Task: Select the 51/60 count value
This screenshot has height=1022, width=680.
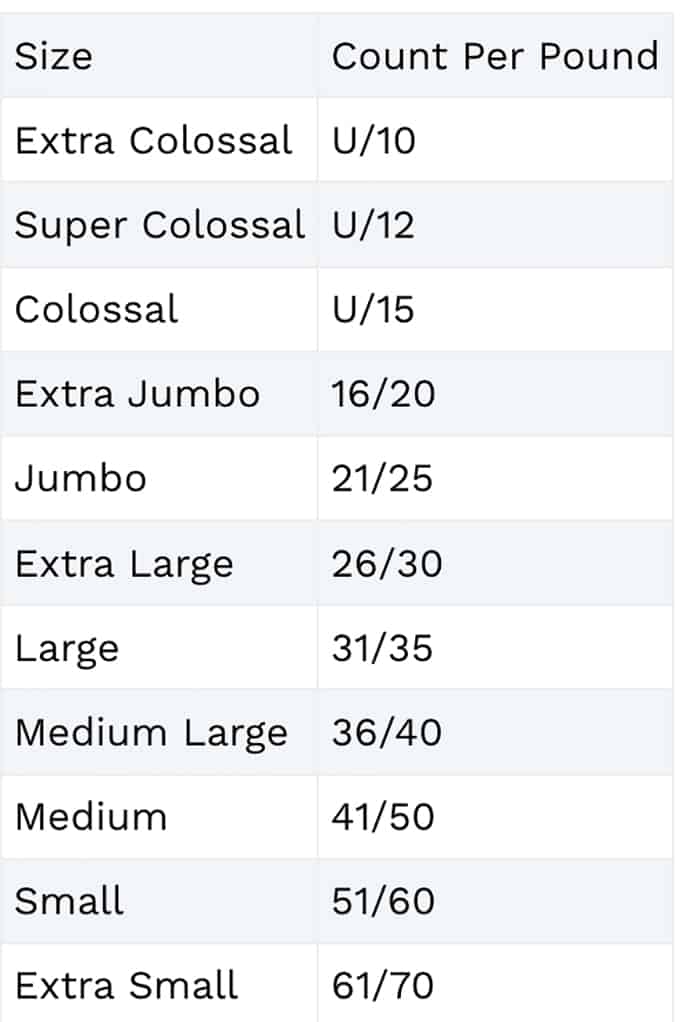Action: click(x=383, y=901)
